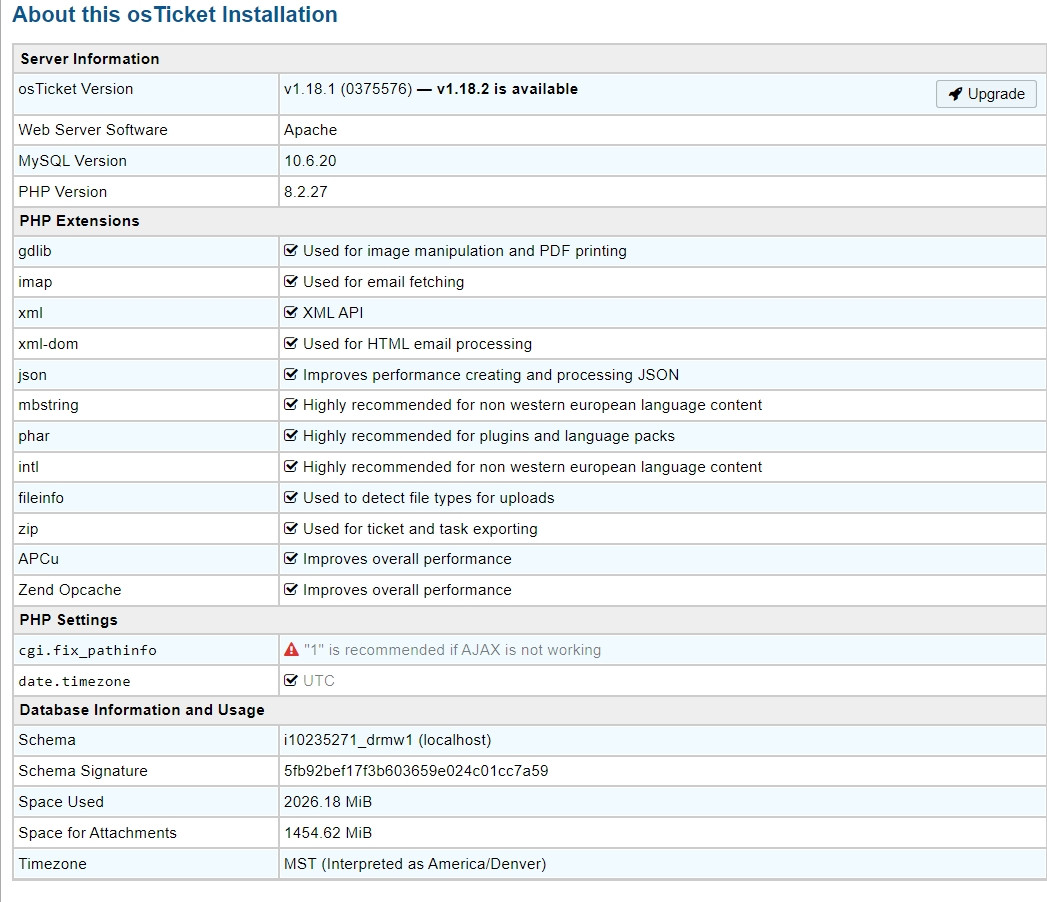This screenshot has height=902, width=1047.
Task: Click the intl check icon
Action: click(x=290, y=466)
